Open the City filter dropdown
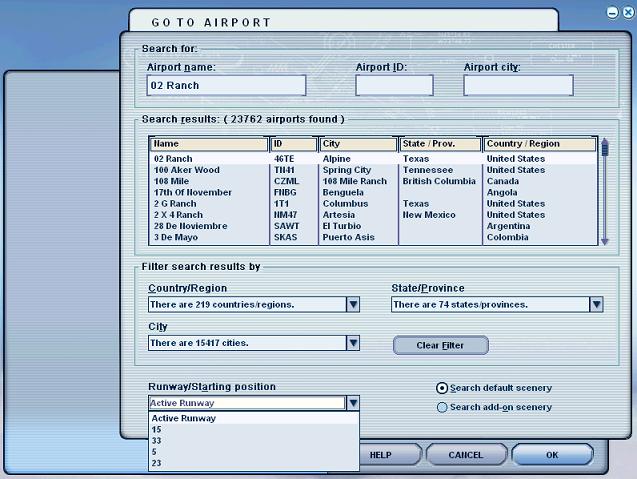This screenshot has height=479, width=637. tap(353, 343)
